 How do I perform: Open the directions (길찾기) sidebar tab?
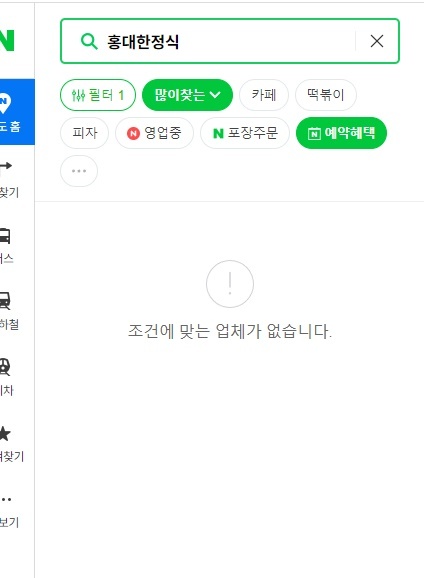[x=9, y=179]
